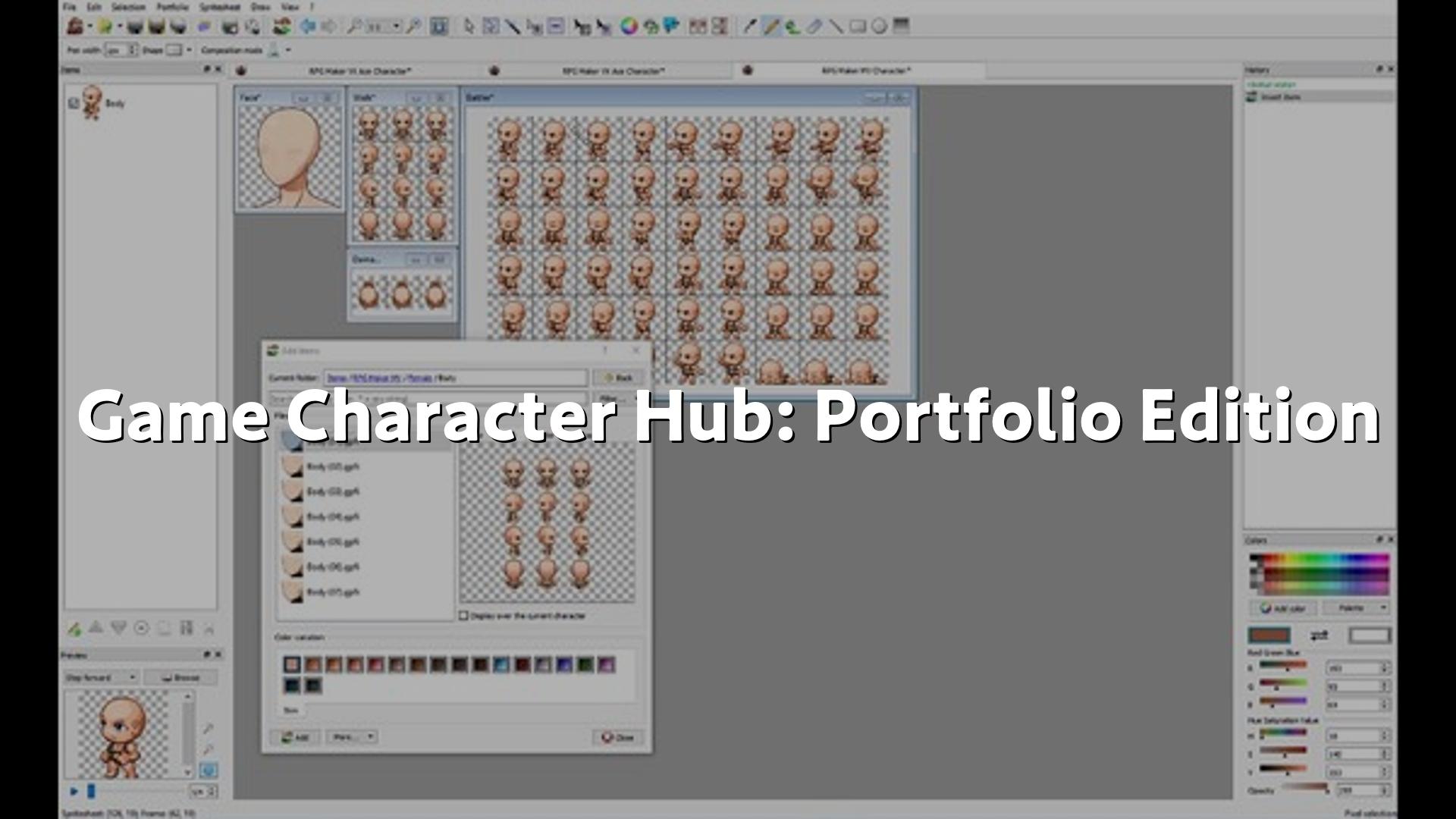
Task: Click the Face window preview image
Action: [289, 157]
